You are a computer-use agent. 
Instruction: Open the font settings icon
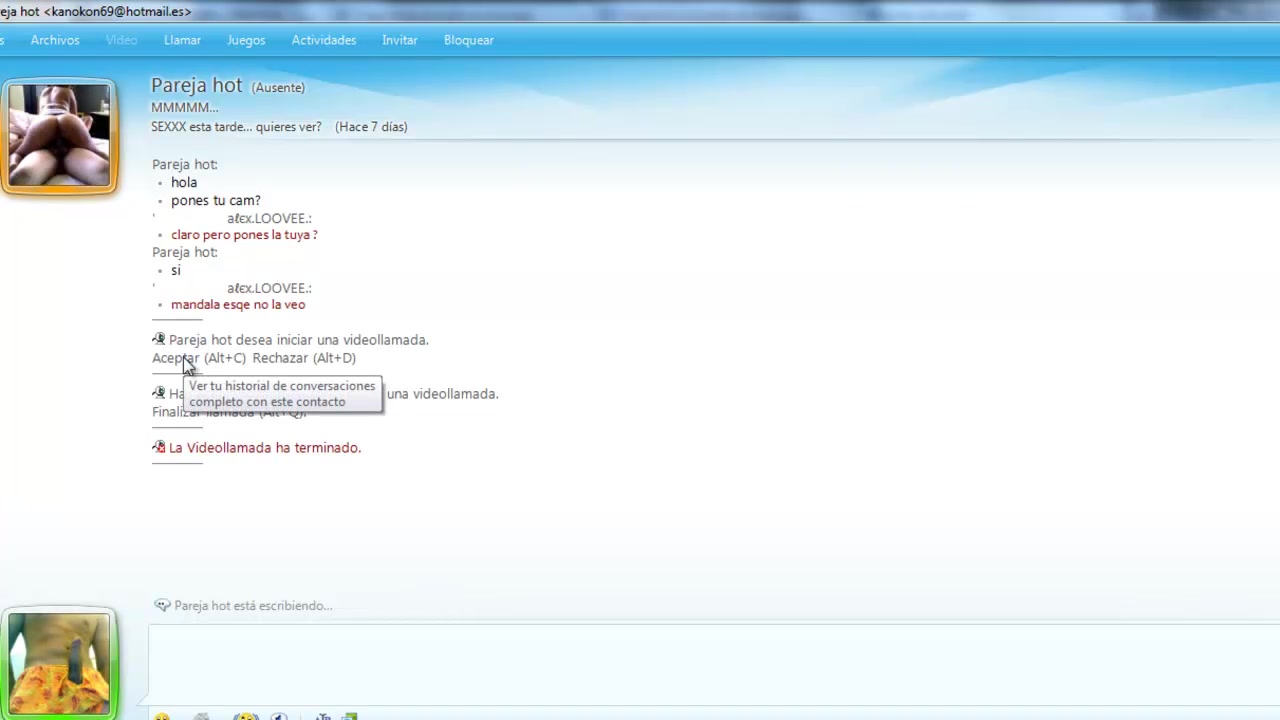(323, 716)
